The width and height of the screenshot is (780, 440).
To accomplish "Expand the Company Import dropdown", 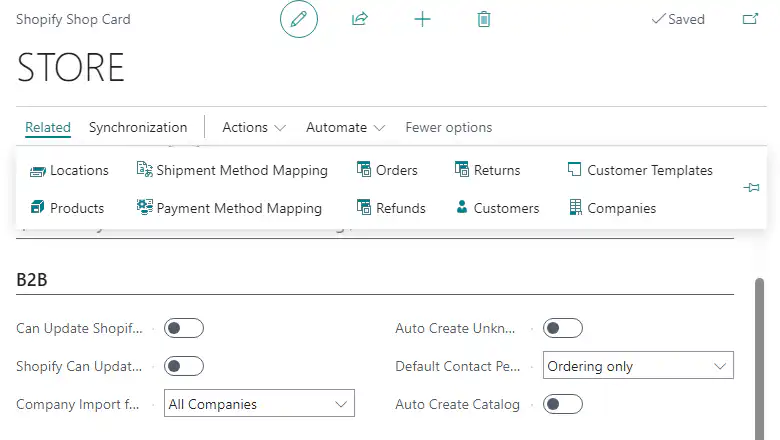I will [259, 404].
